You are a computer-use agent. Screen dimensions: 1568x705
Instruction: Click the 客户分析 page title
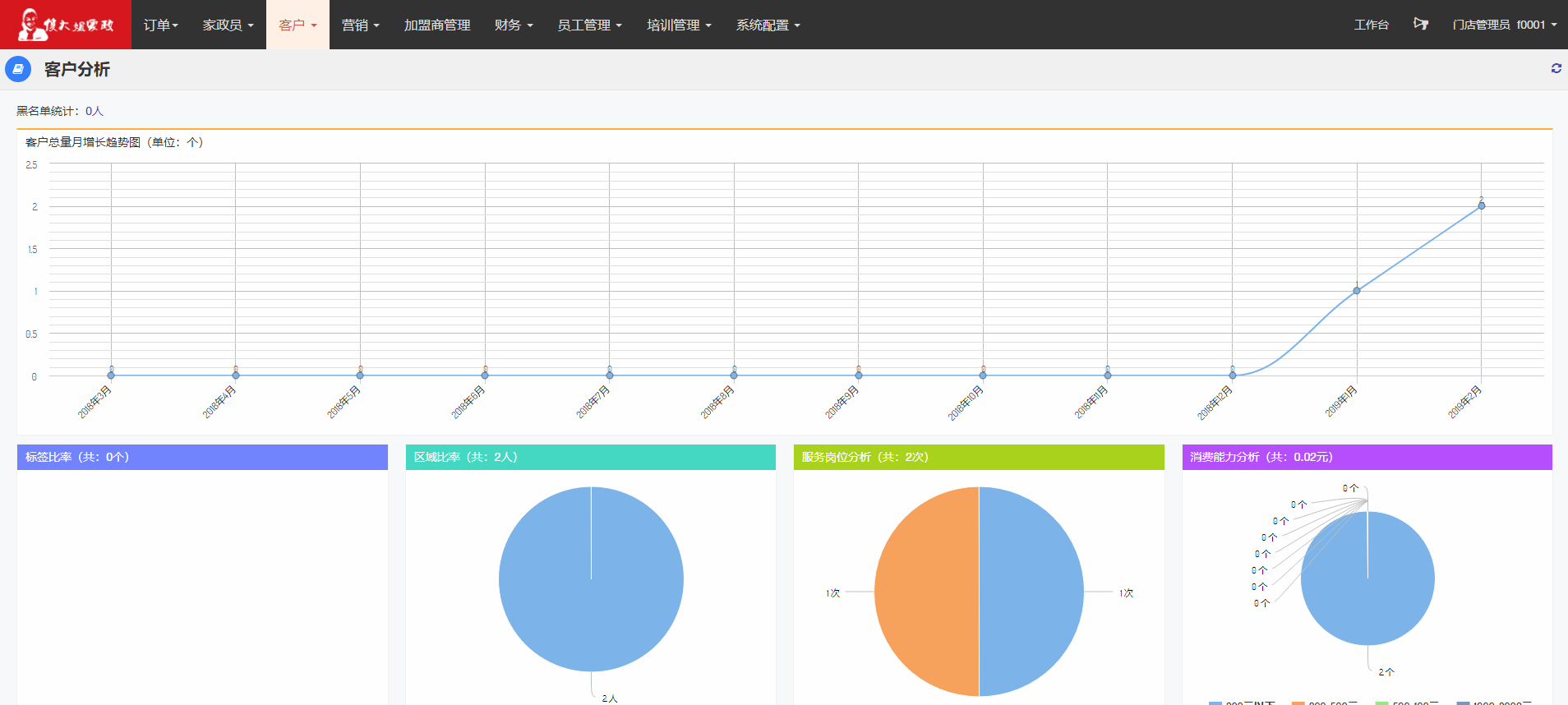click(77, 69)
